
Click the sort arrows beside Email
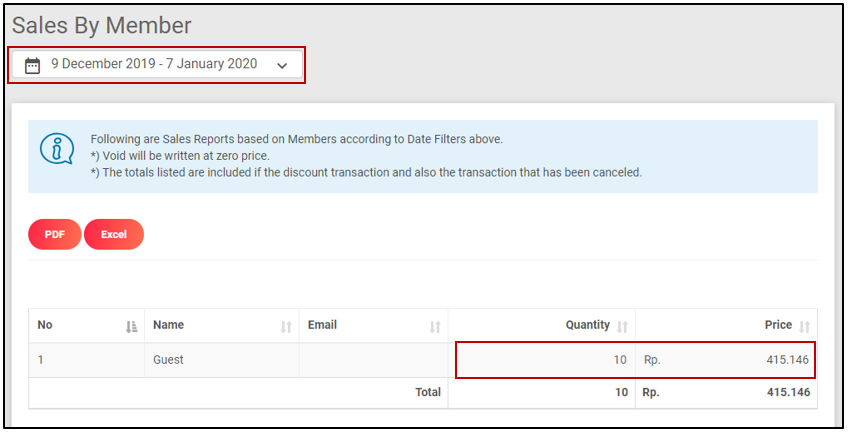click(x=435, y=326)
